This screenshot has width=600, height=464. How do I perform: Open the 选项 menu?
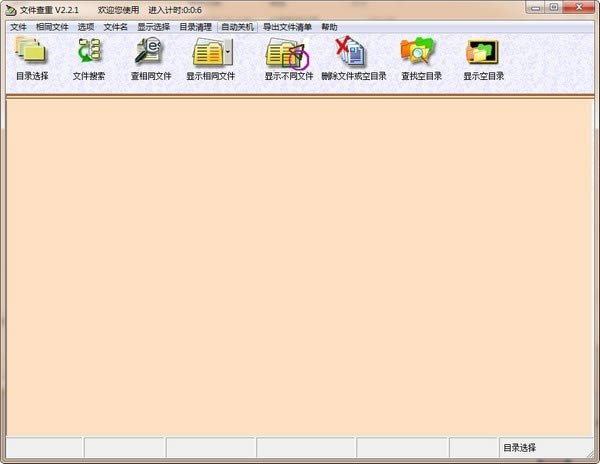click(86, 27)
